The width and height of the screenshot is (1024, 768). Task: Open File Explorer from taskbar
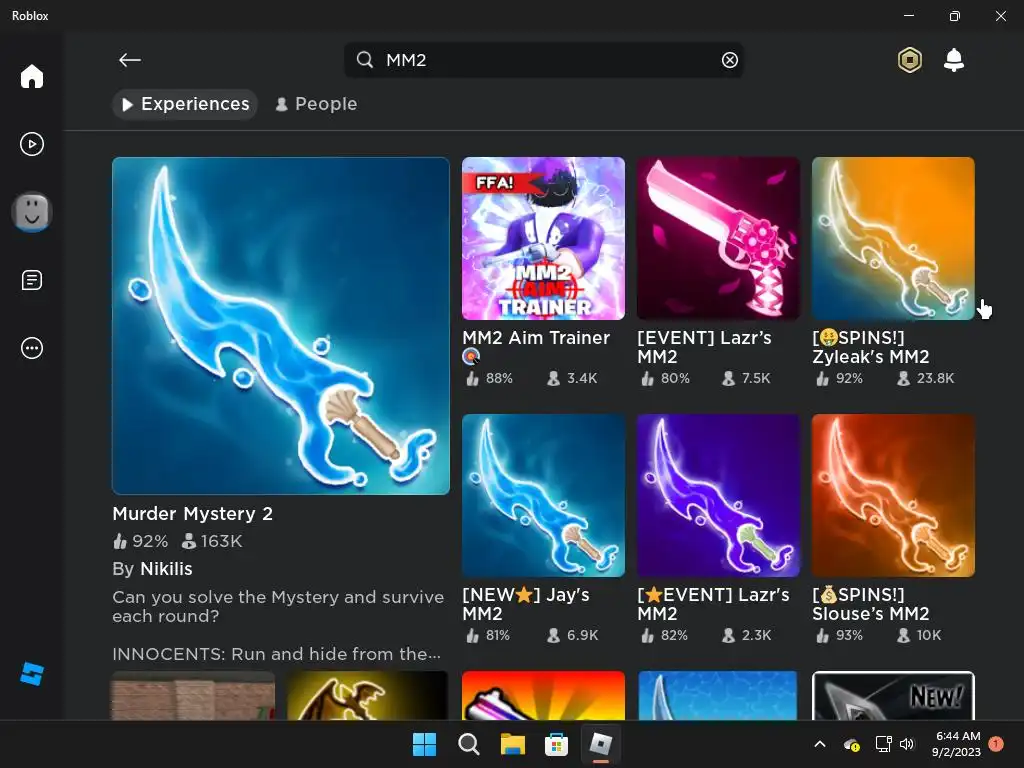(x=513, y=744)
